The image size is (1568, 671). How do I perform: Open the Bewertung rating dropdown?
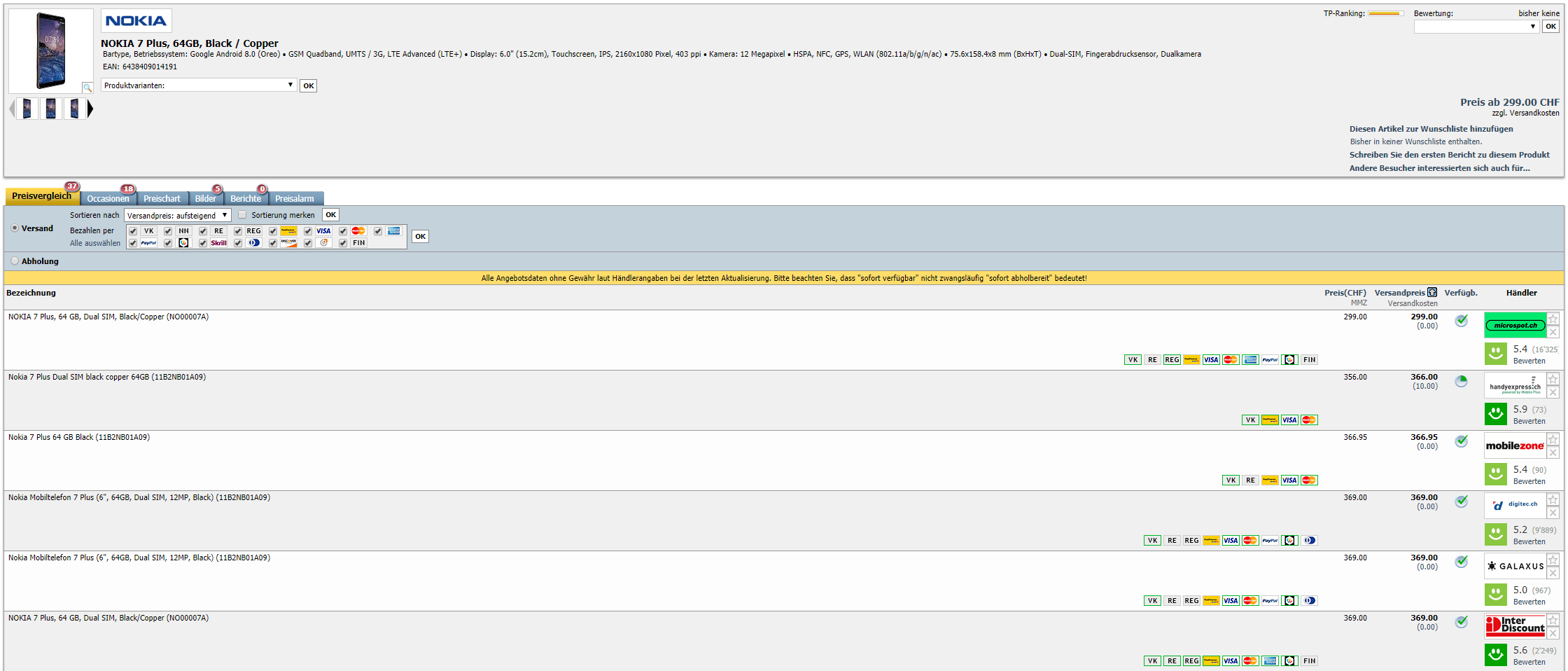1476,27
